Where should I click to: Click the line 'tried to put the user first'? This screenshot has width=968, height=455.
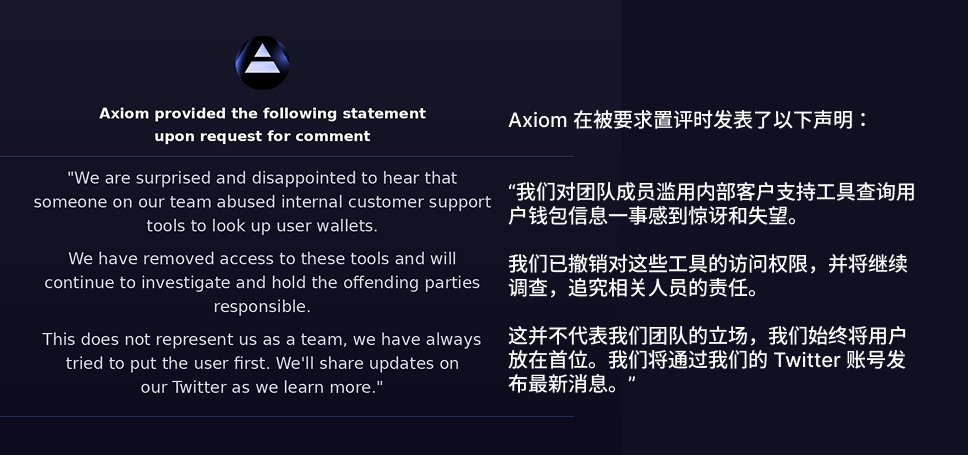tap(262, 364)
